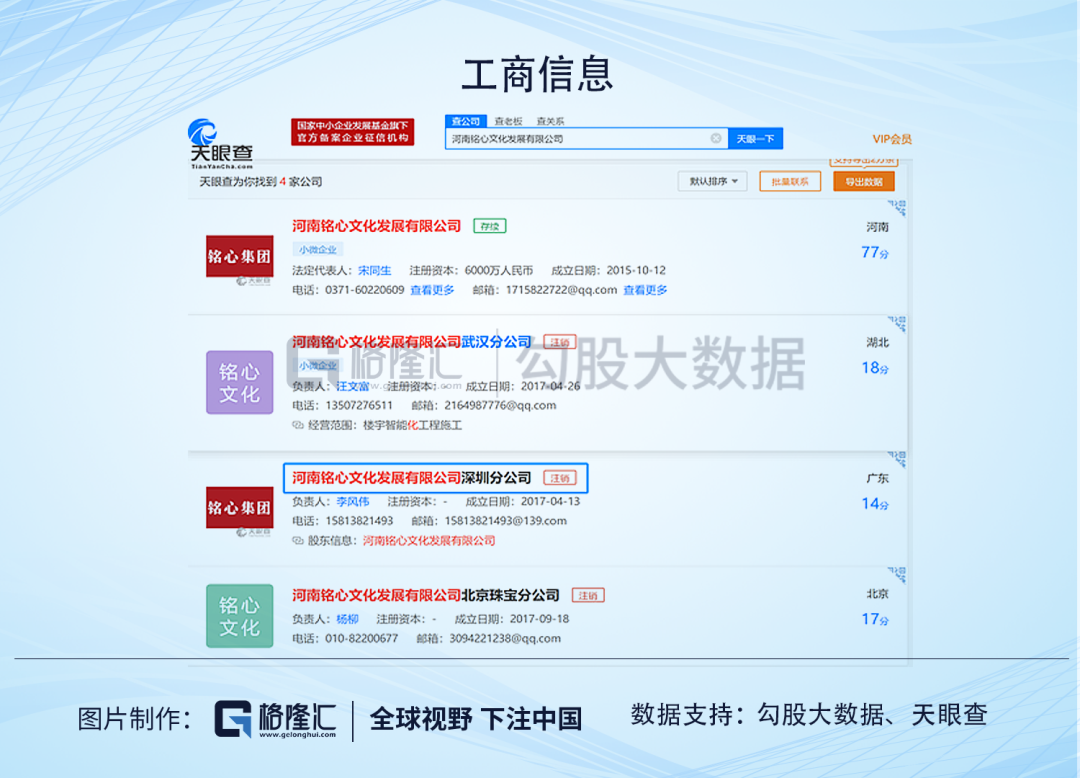Open 负责人 汪文富's profile

click(x=353, y=386)
